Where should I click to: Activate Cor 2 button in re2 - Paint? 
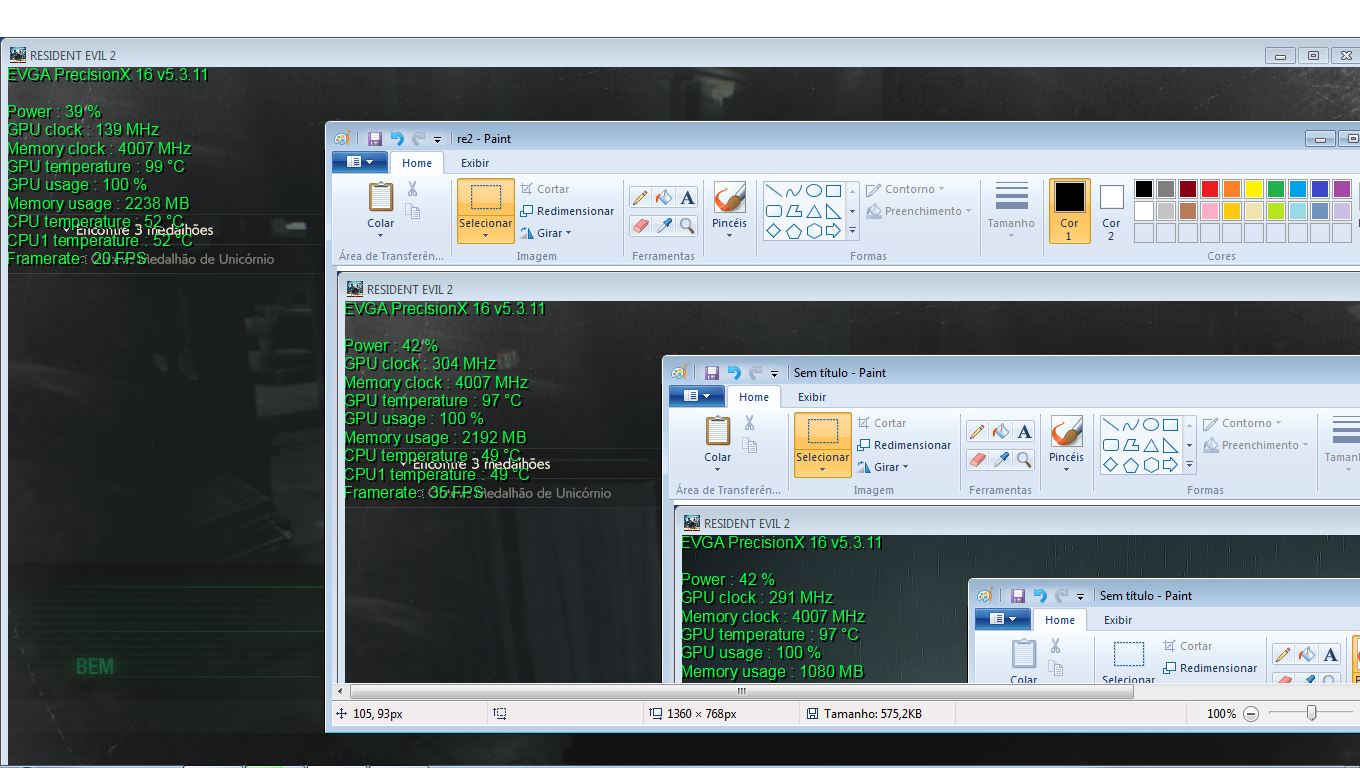click(x=1111, y=211)
